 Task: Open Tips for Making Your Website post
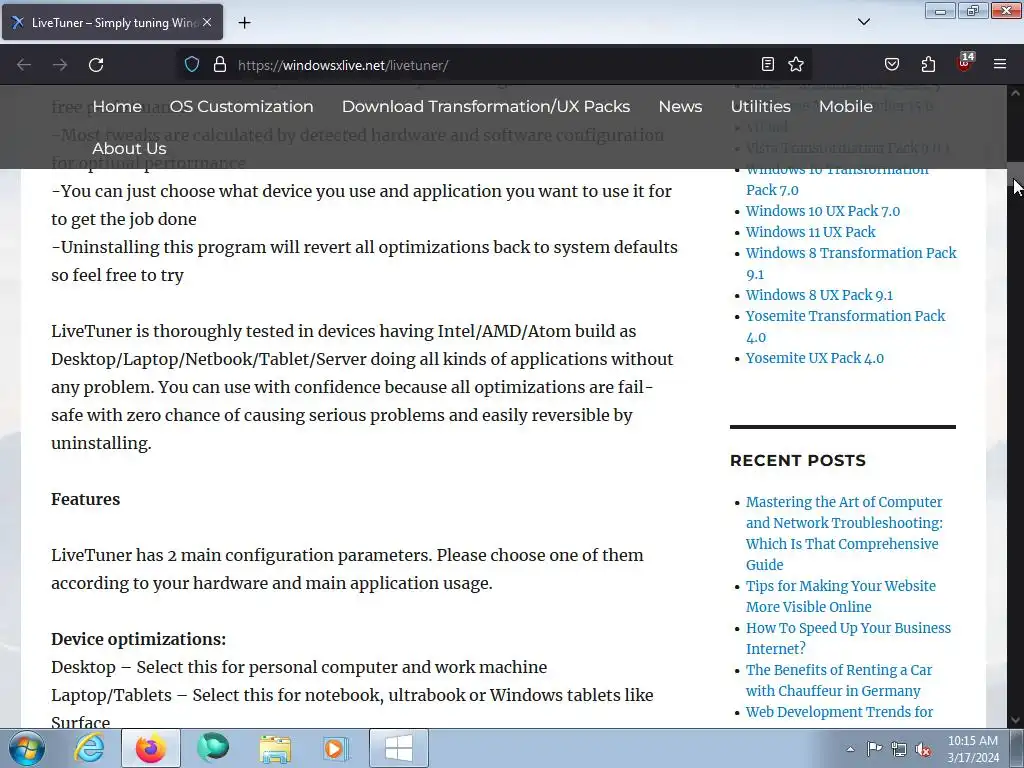tap(840, 596)
